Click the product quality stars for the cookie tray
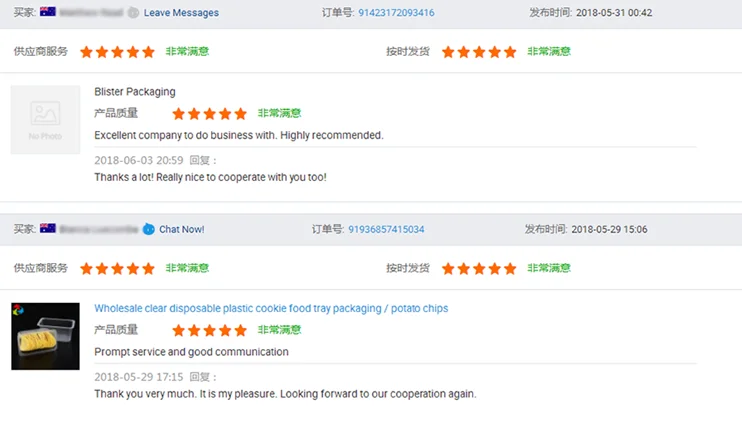The height and width of the screenshot is (444, 742). [x=209, y=330]
